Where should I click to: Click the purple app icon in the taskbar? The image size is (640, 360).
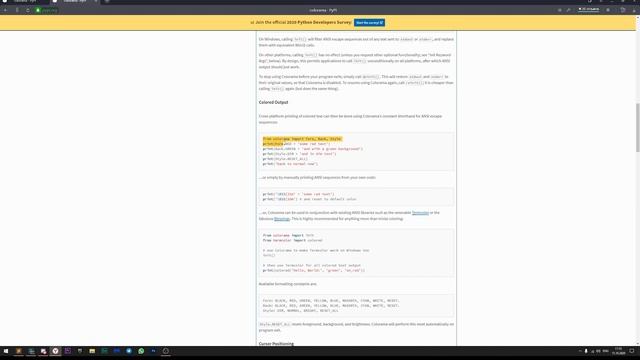click(x=68, y=351)
